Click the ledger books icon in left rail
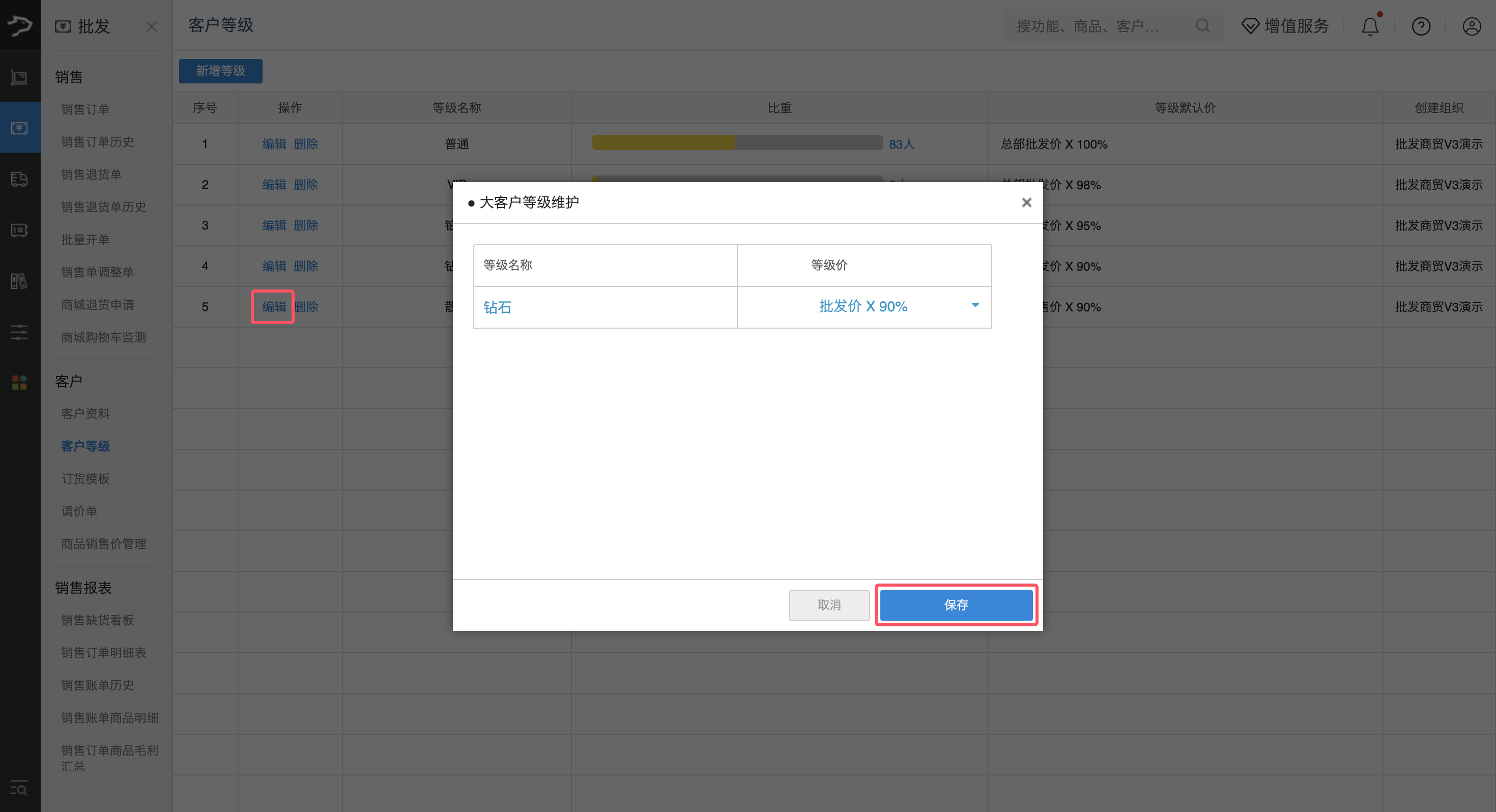1496x812 pixels. (19, 281)
